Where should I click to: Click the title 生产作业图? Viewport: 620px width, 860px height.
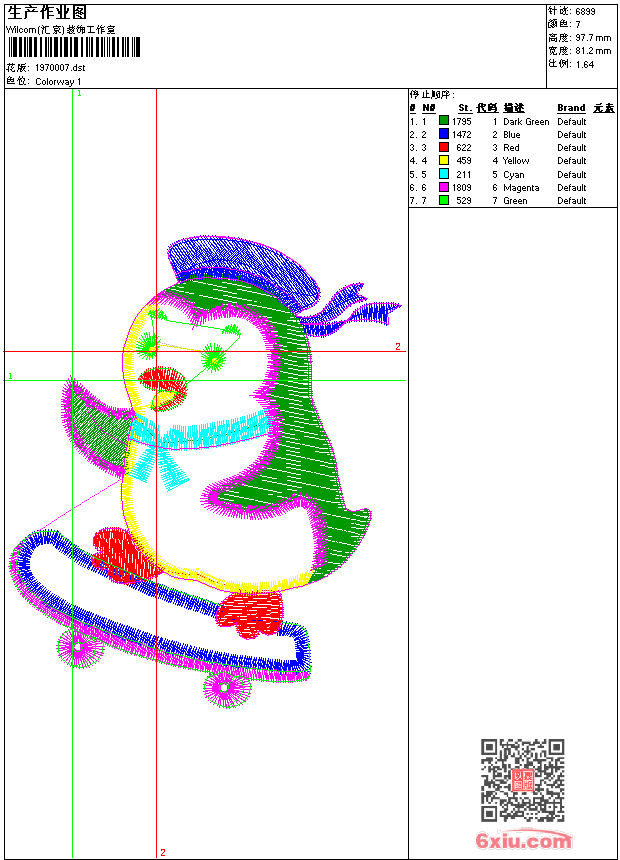(x=47, y=13)
